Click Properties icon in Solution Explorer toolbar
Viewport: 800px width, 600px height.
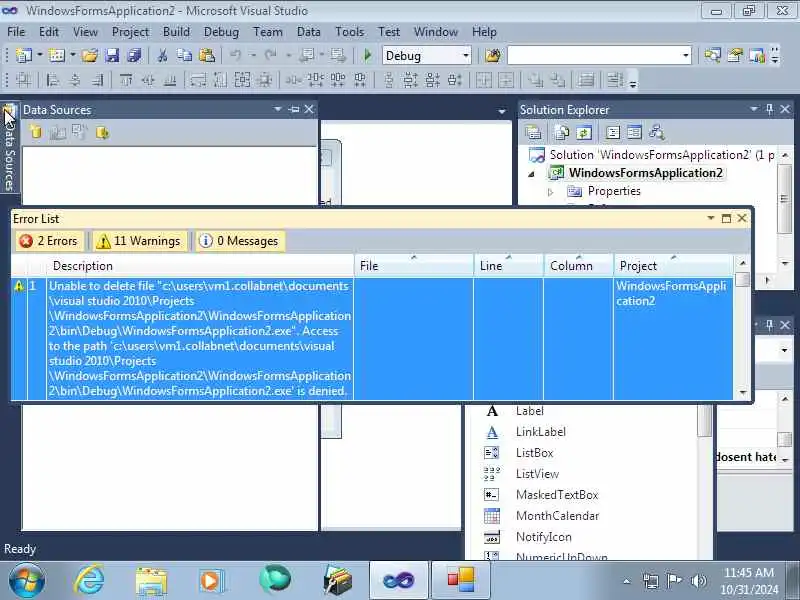pos(533,133)
